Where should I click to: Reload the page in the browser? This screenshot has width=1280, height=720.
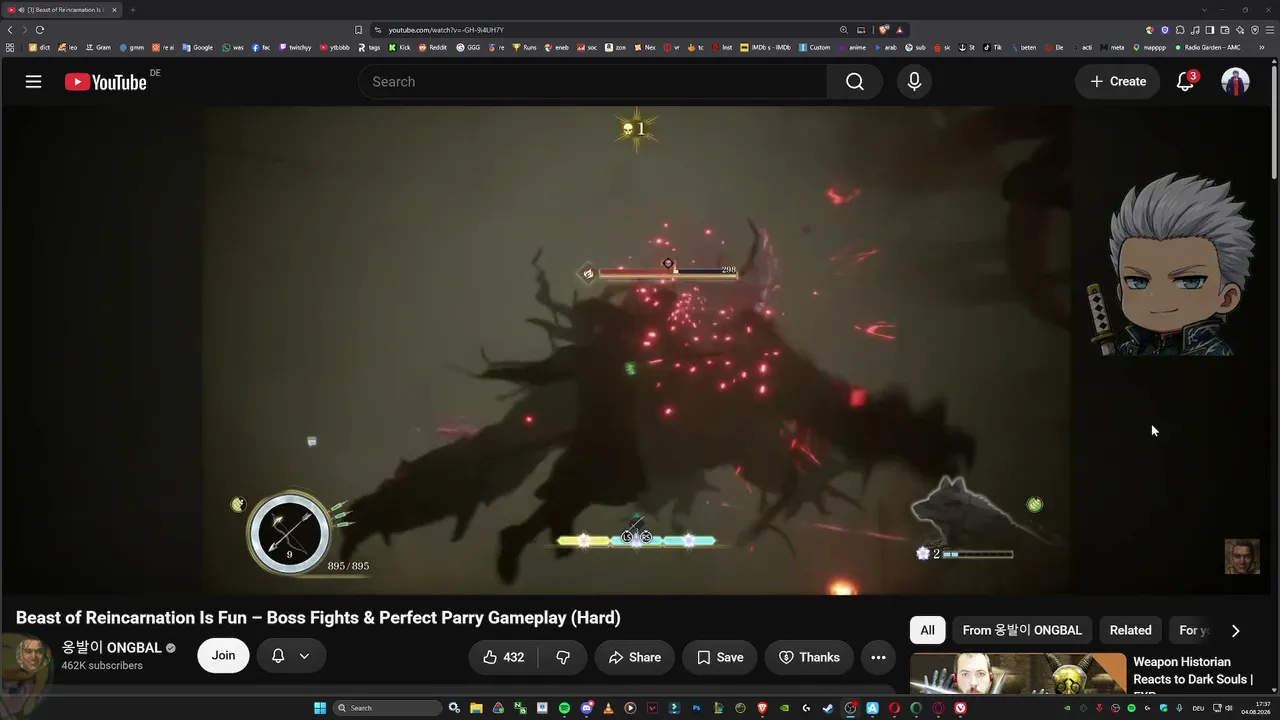coord(40,30)
